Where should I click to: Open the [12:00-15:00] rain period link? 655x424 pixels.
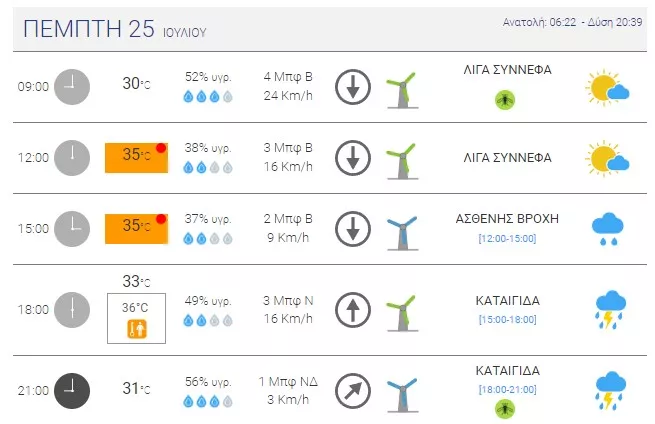pyautogui.click(x=507, y=239)
